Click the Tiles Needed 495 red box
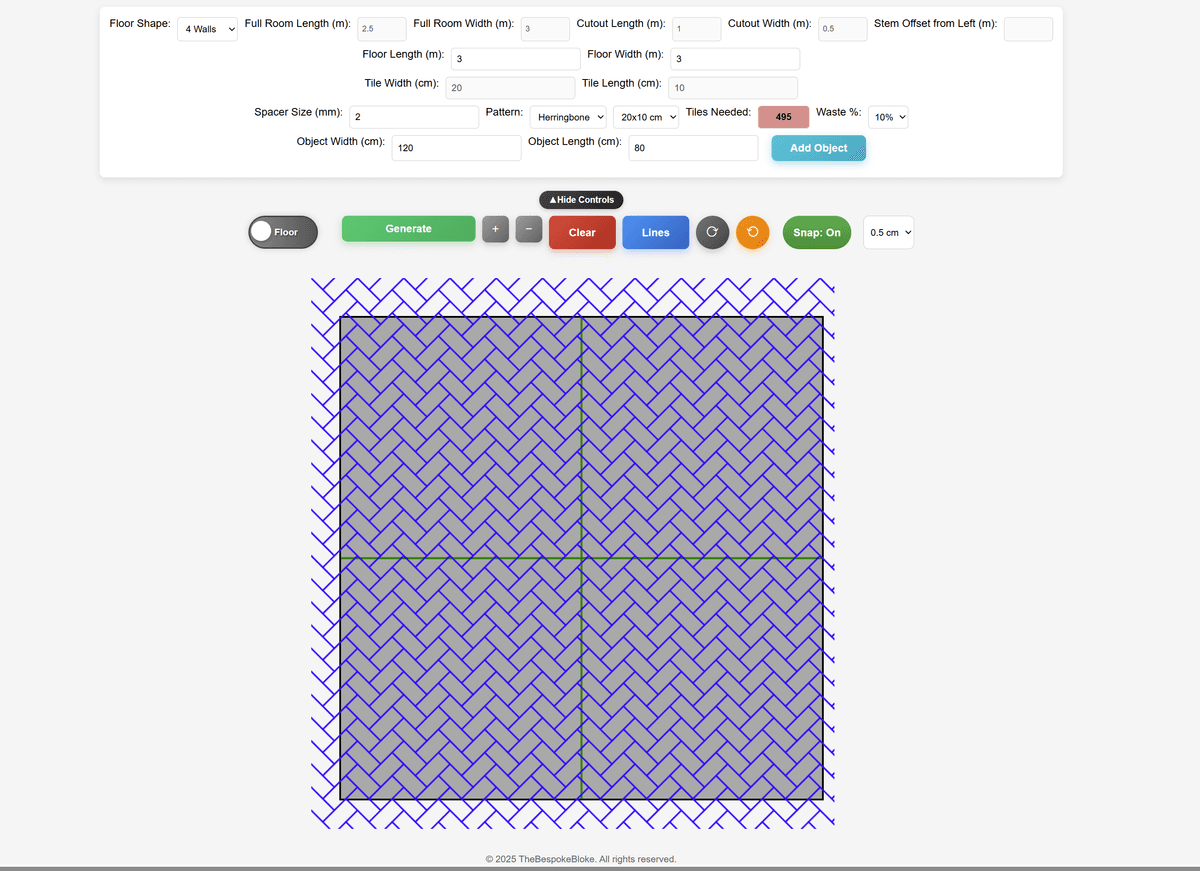This screenshot has width=1200, height=871. 783,117
